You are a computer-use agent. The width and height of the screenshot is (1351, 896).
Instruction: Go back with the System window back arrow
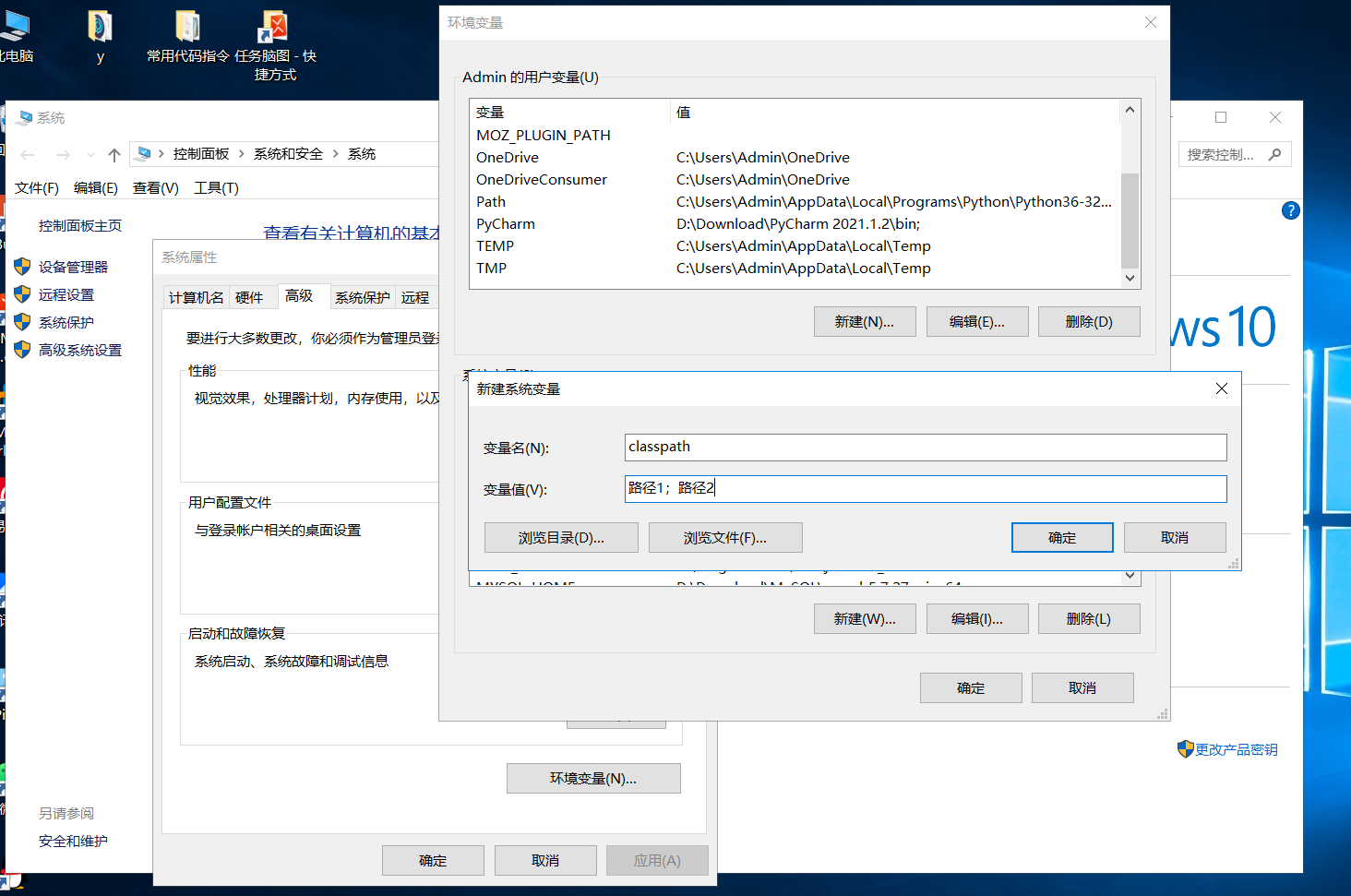[28, 154]
